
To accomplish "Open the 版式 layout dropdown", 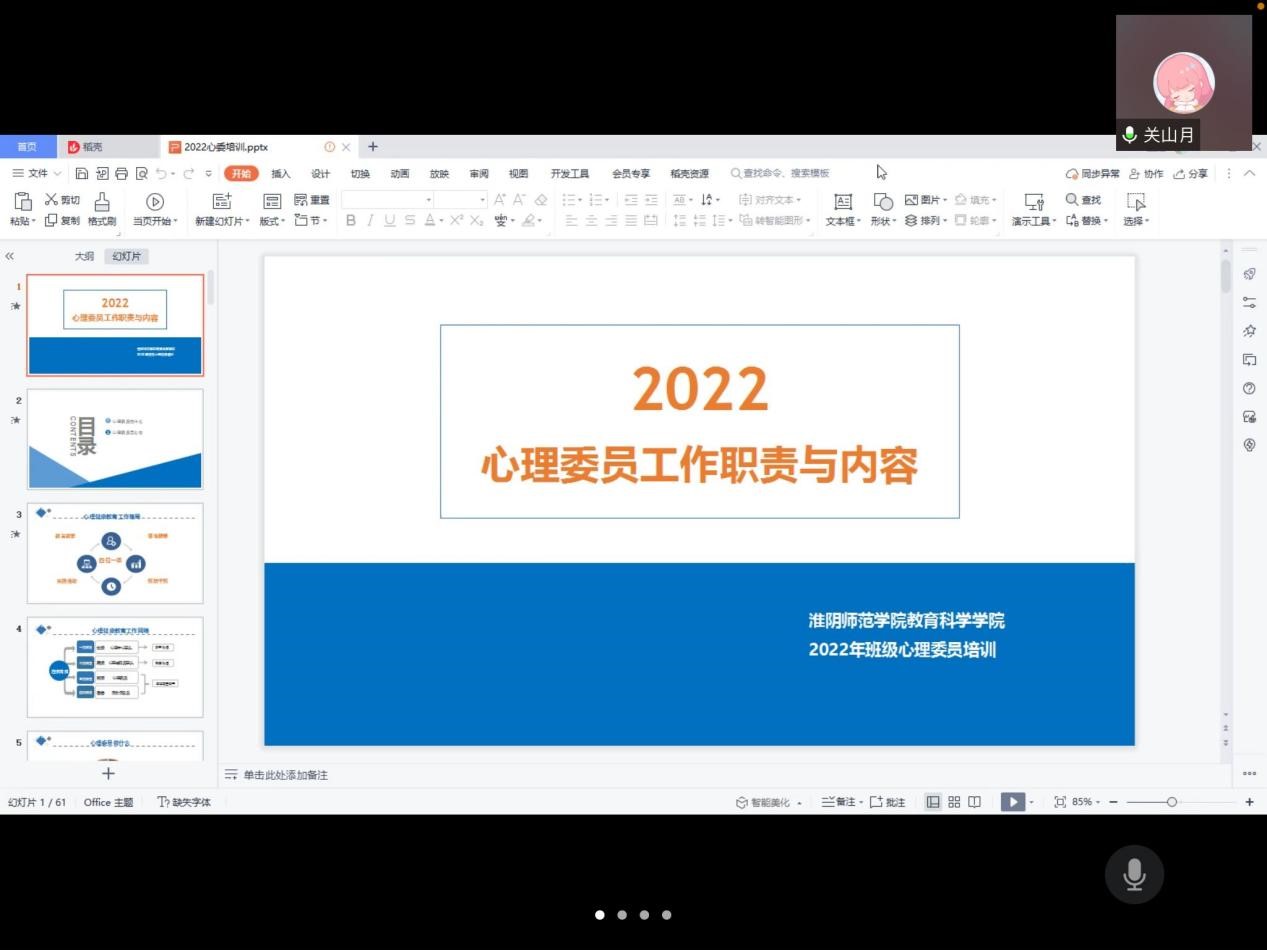I will click(272, 221).
